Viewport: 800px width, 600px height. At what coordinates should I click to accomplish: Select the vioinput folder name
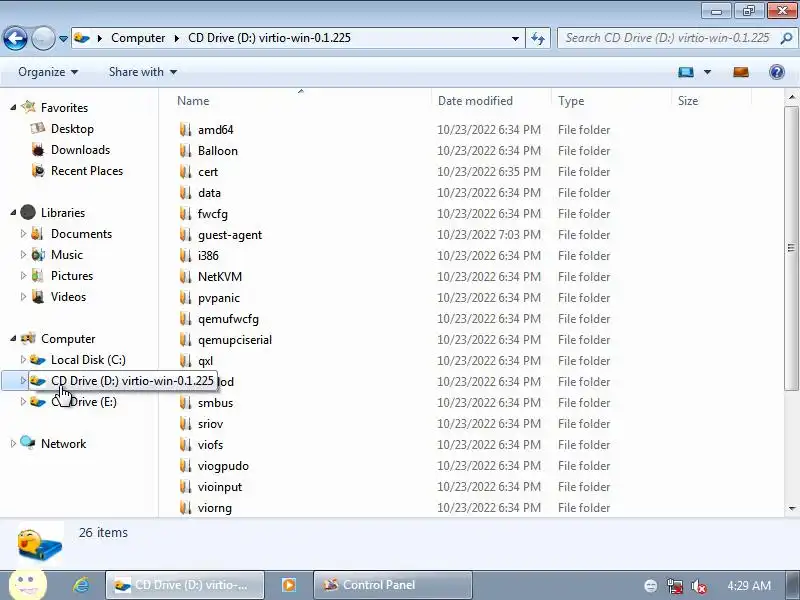coord(220,487)
